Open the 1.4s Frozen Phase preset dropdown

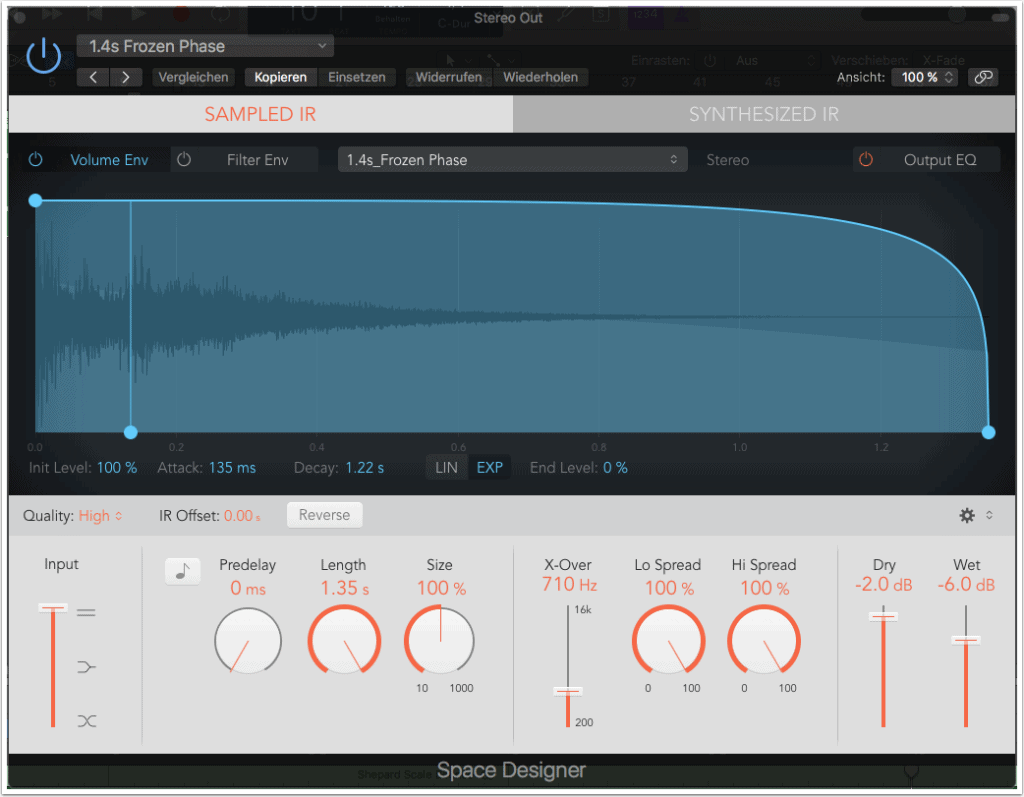[205, 46]
